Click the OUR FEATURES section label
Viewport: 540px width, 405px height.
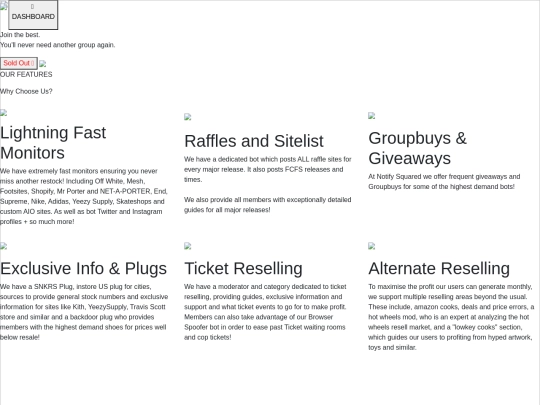pos(26,74)
